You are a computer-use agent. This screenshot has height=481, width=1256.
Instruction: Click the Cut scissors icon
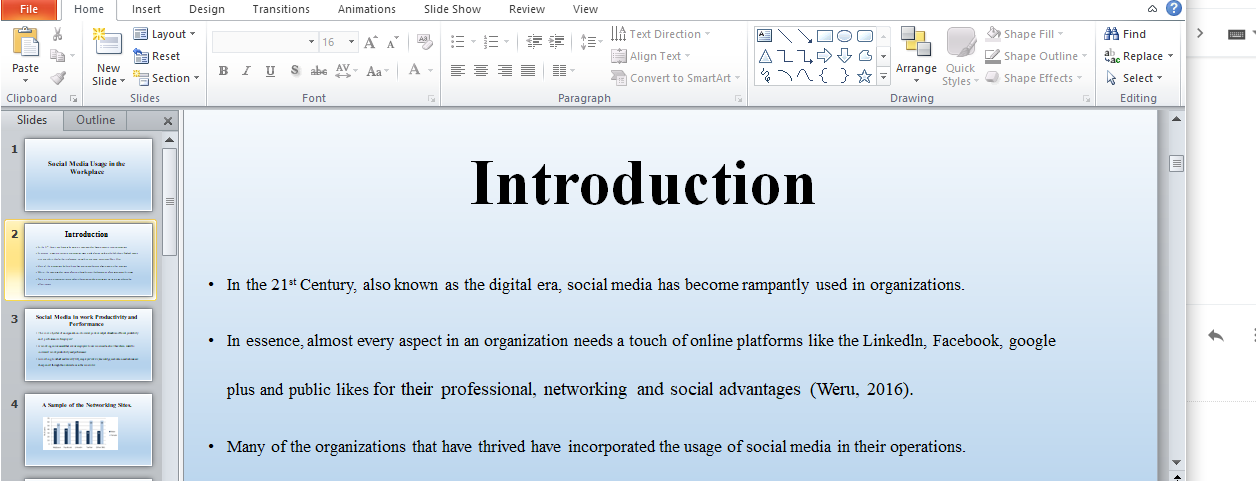57,35
